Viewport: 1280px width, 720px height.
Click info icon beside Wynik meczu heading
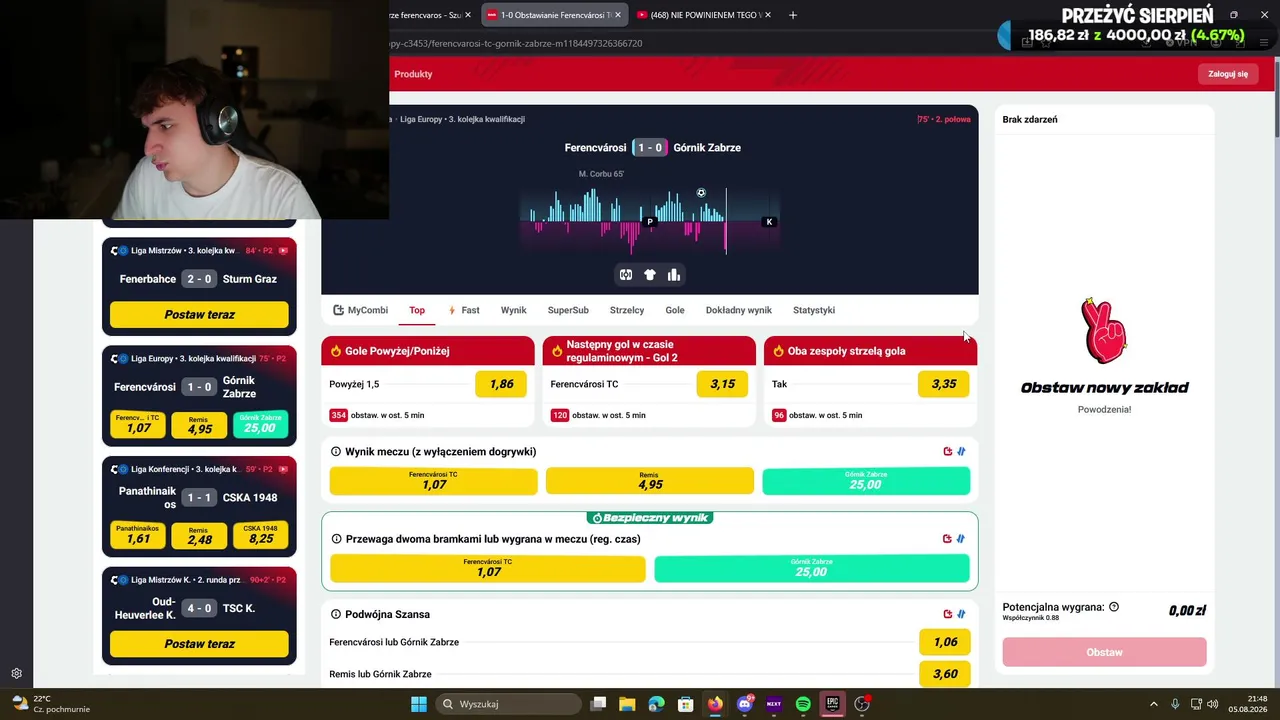click(x=336, y=452)
